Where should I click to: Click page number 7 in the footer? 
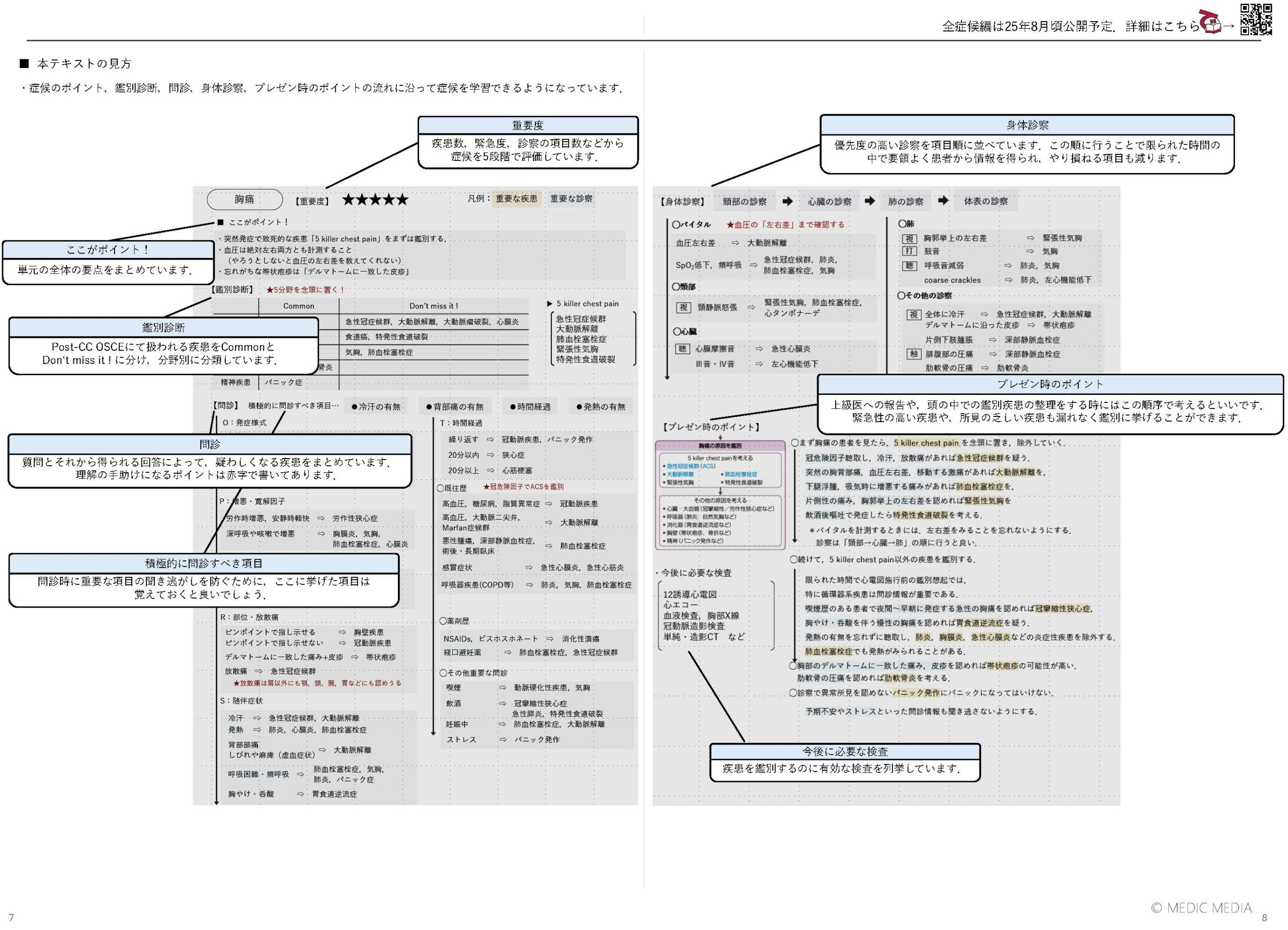pos(11,917)
